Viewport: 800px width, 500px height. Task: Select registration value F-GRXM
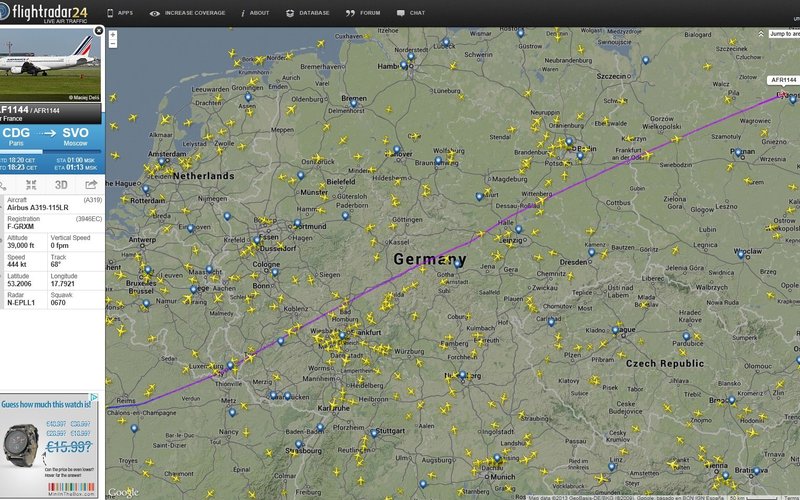click(x=20, y=227)
